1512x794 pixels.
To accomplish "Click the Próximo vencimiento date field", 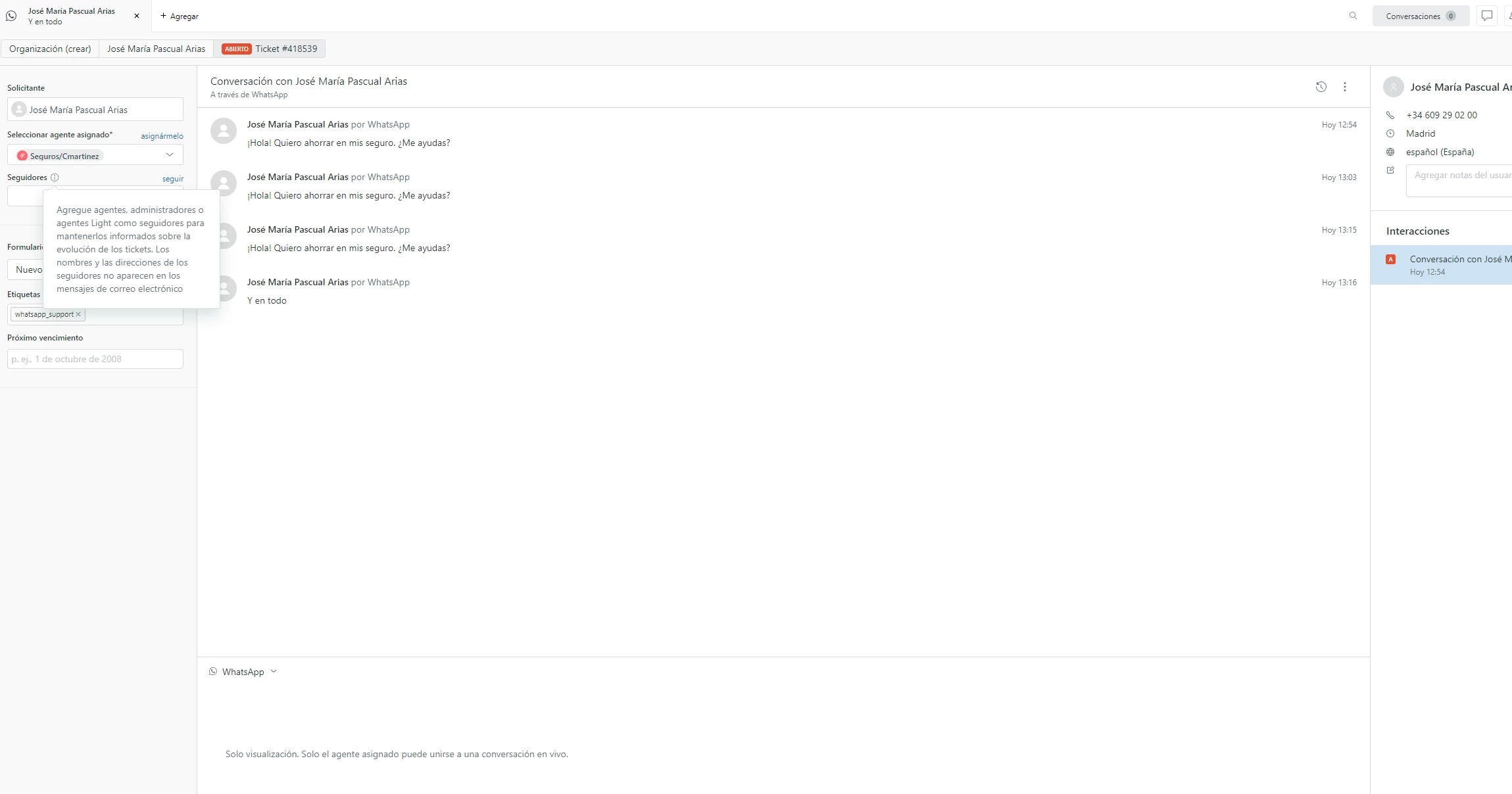I will (95, 359).
